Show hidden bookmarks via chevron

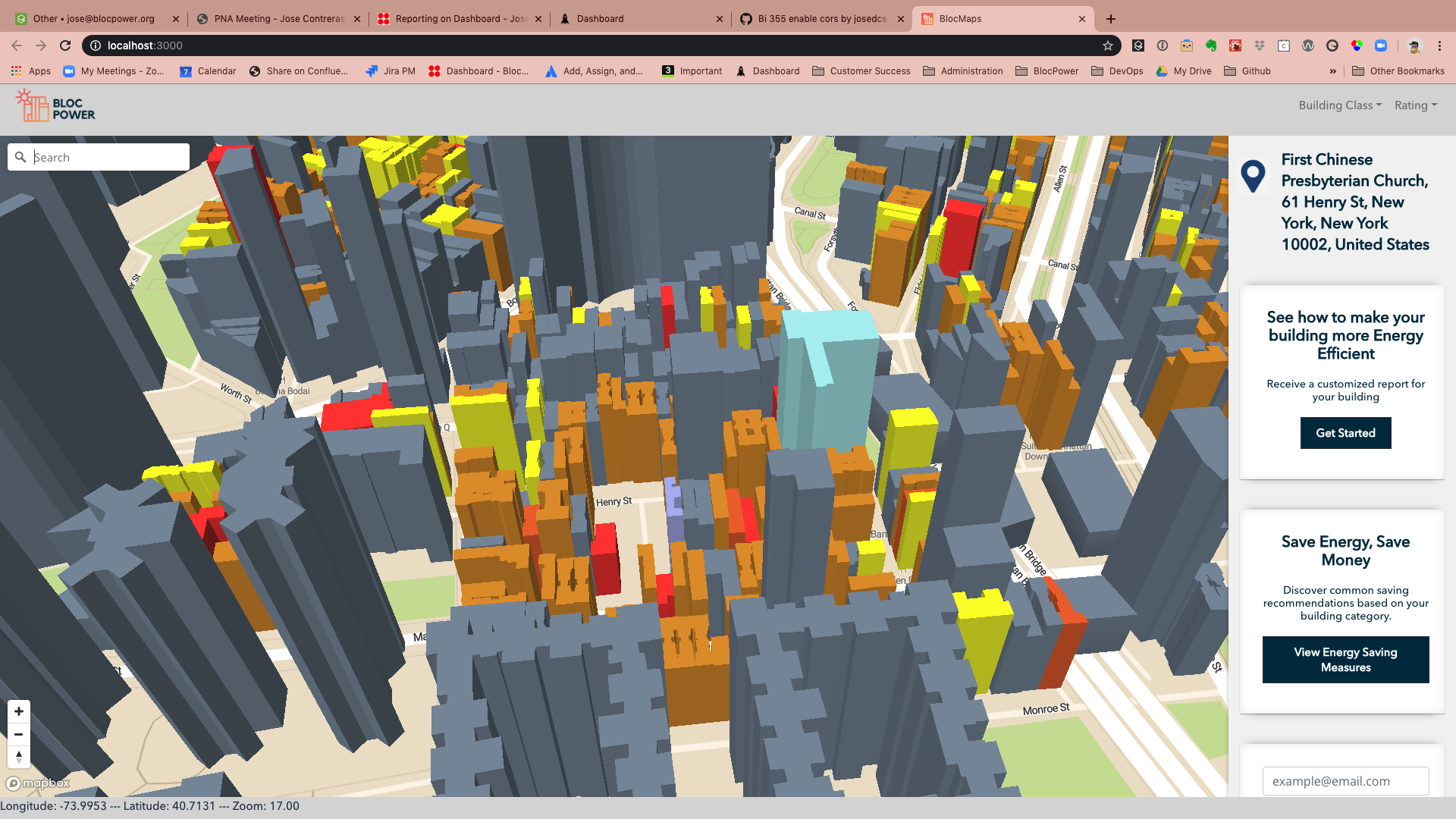[1332, 71]
